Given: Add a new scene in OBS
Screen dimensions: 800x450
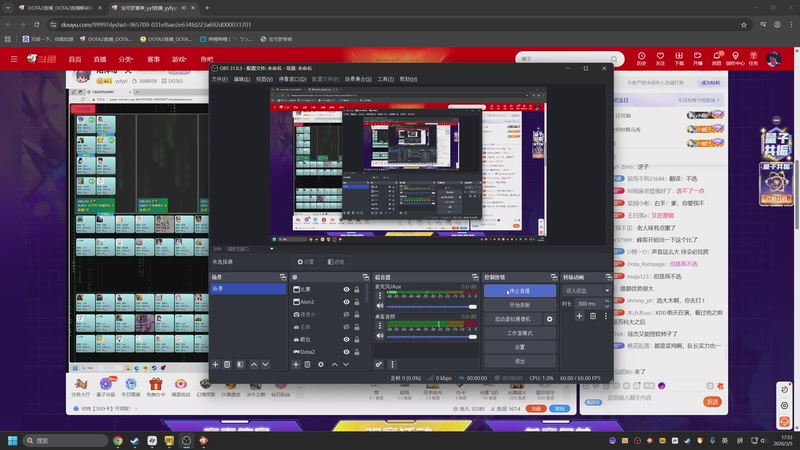Looking at the screenshot, I should point(215,364).
